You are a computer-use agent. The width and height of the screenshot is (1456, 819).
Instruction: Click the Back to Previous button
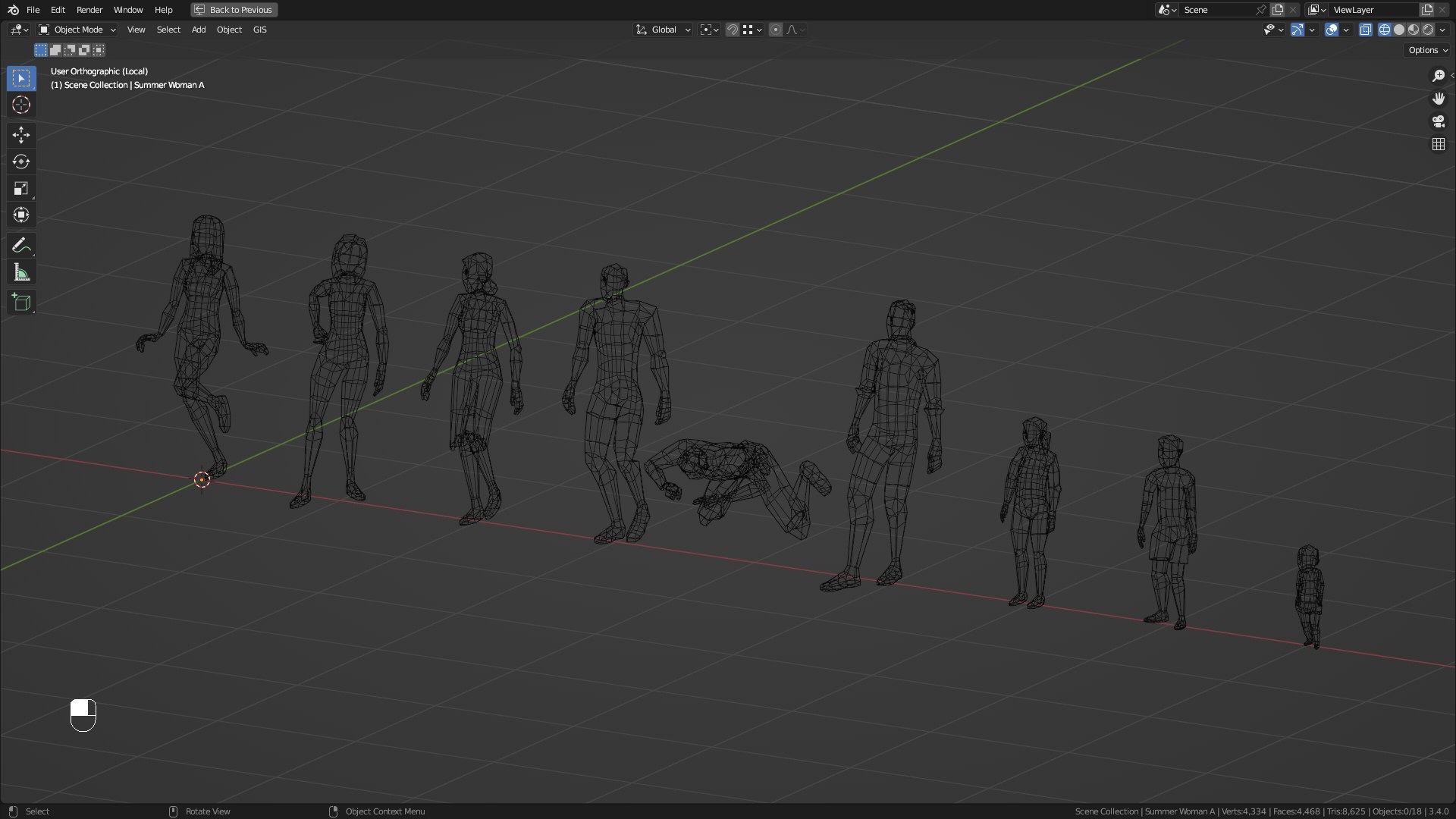pyautogui.click(x=234, y=10)
